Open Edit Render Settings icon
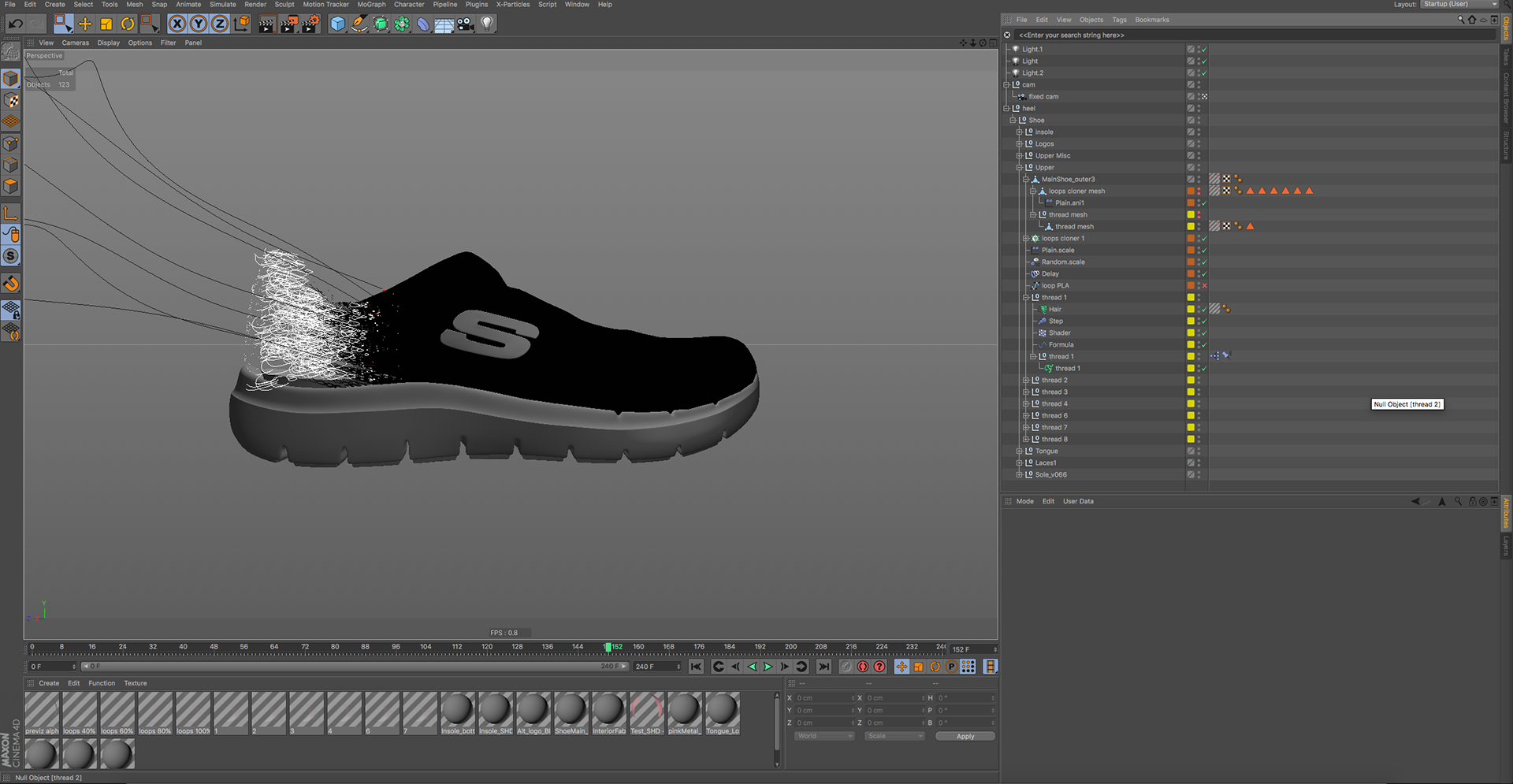This screenshot has width=1513, height=784. pos(311,24)
